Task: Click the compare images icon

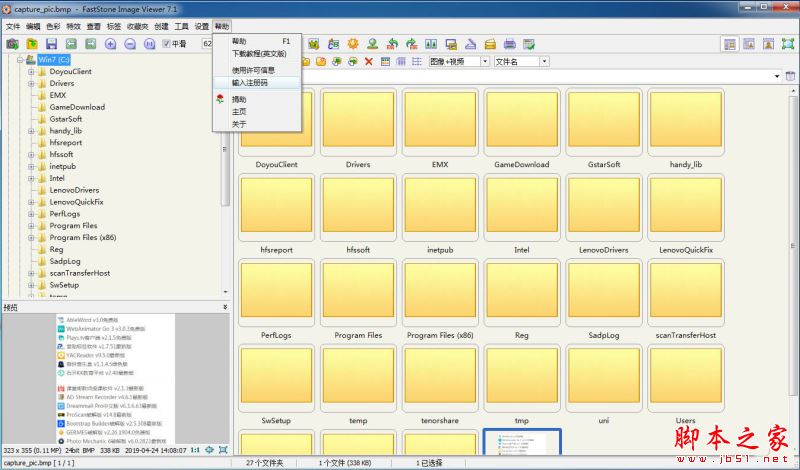Action: coord(431,44)
